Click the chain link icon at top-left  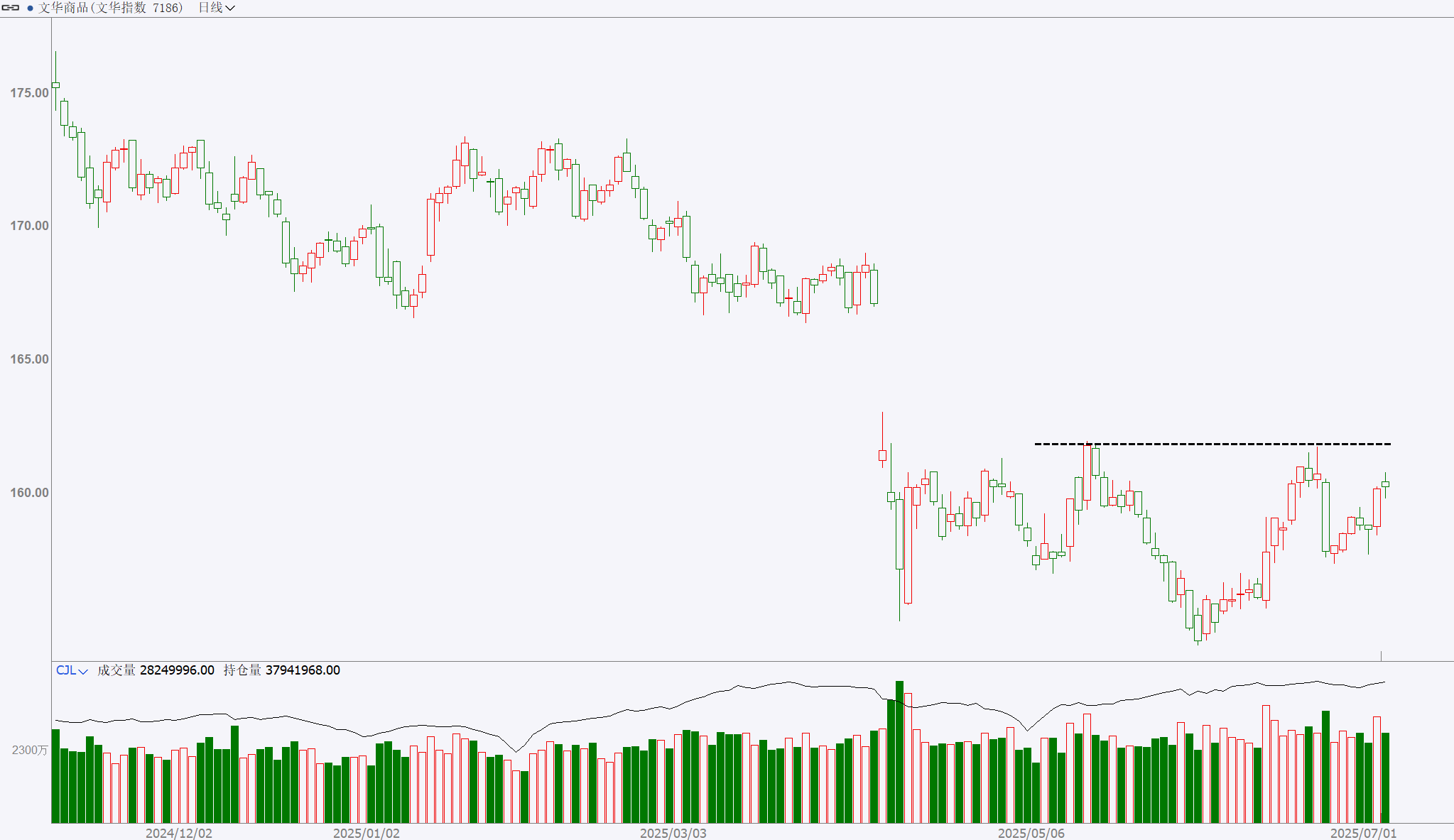click(11, 8)
